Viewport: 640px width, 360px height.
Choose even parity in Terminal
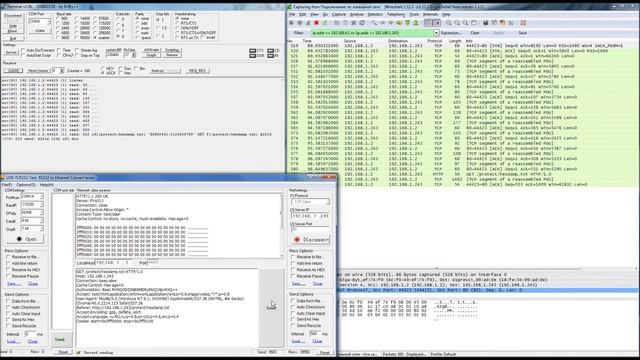point(142,28)
